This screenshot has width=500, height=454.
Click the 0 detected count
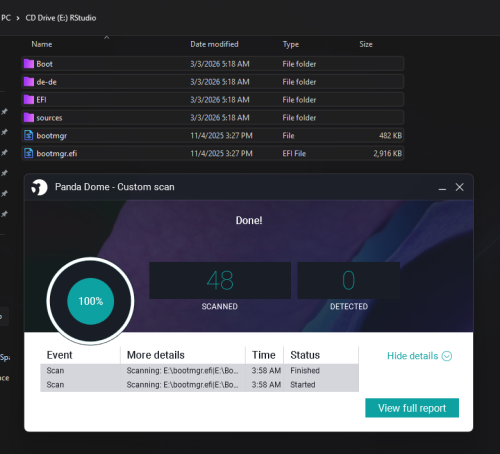[349, 280]
